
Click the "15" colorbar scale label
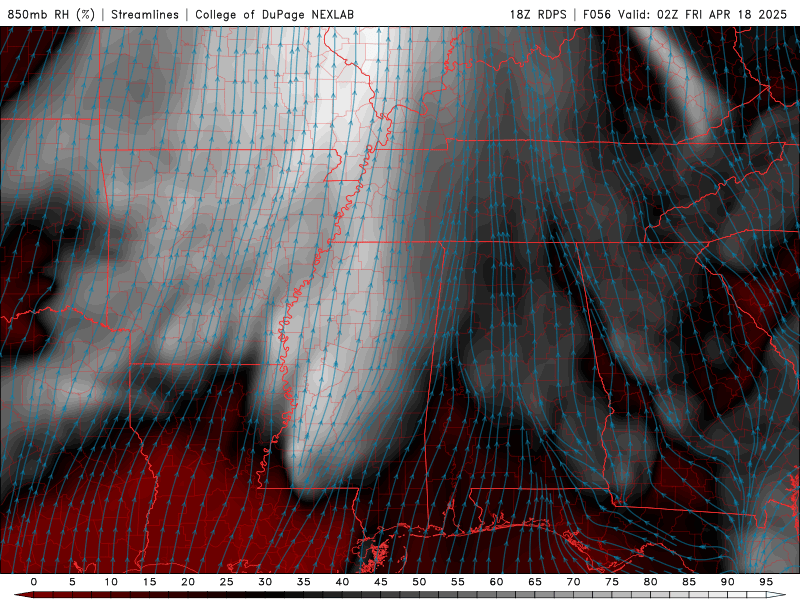point(149,582)
